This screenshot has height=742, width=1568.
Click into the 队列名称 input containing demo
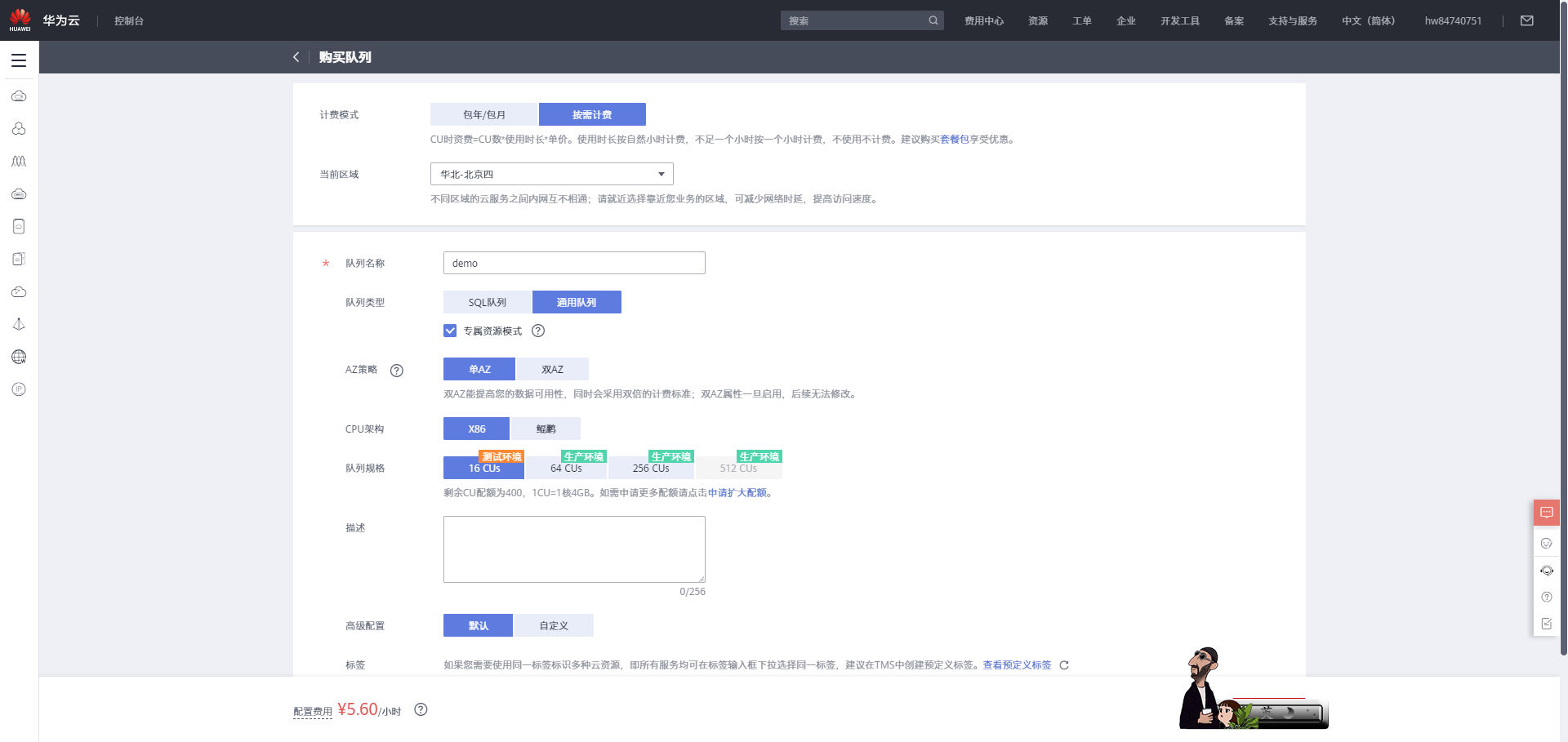click(574, 263)
